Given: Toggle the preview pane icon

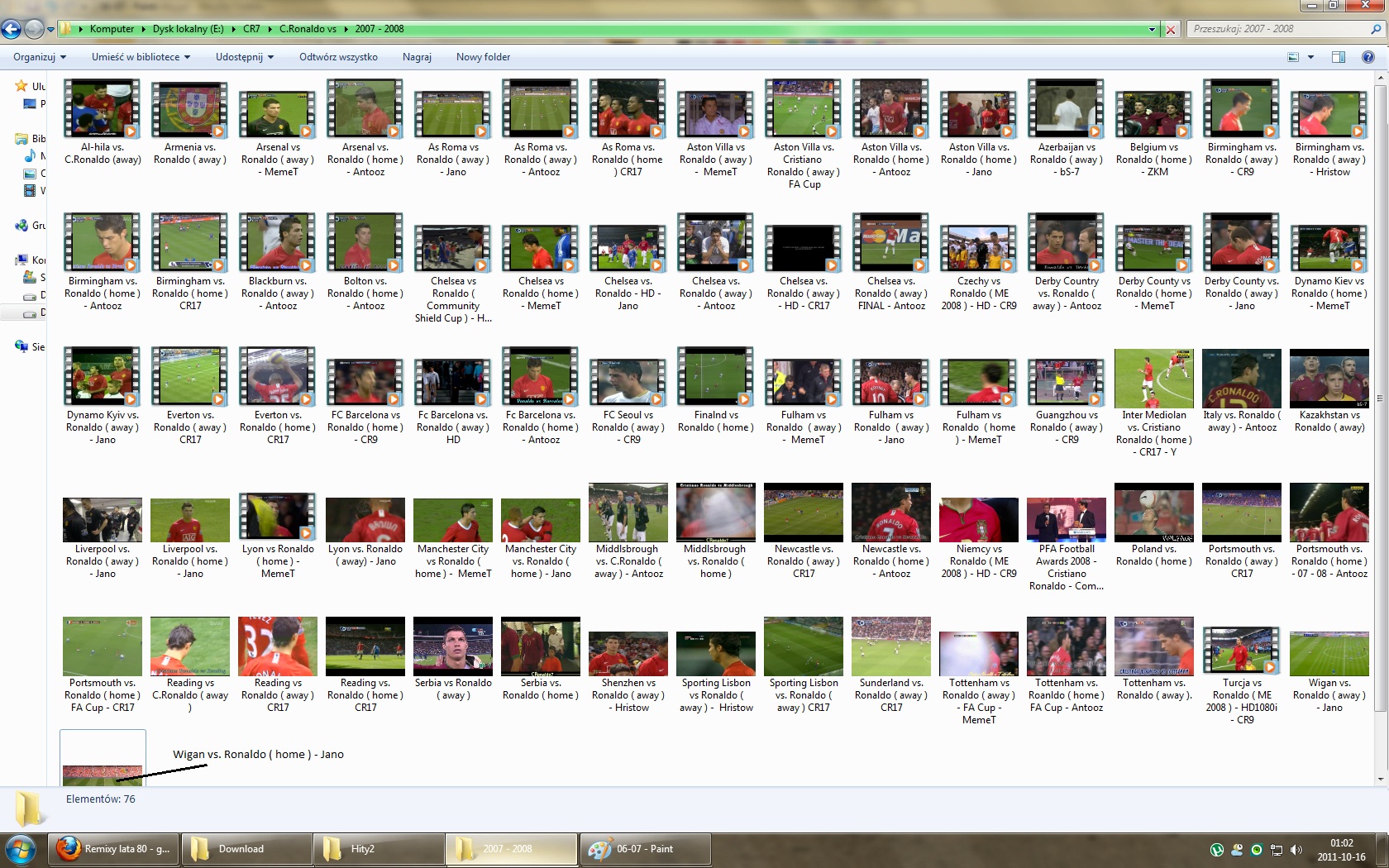Looking at the screenshot, I should point(1339,57).
